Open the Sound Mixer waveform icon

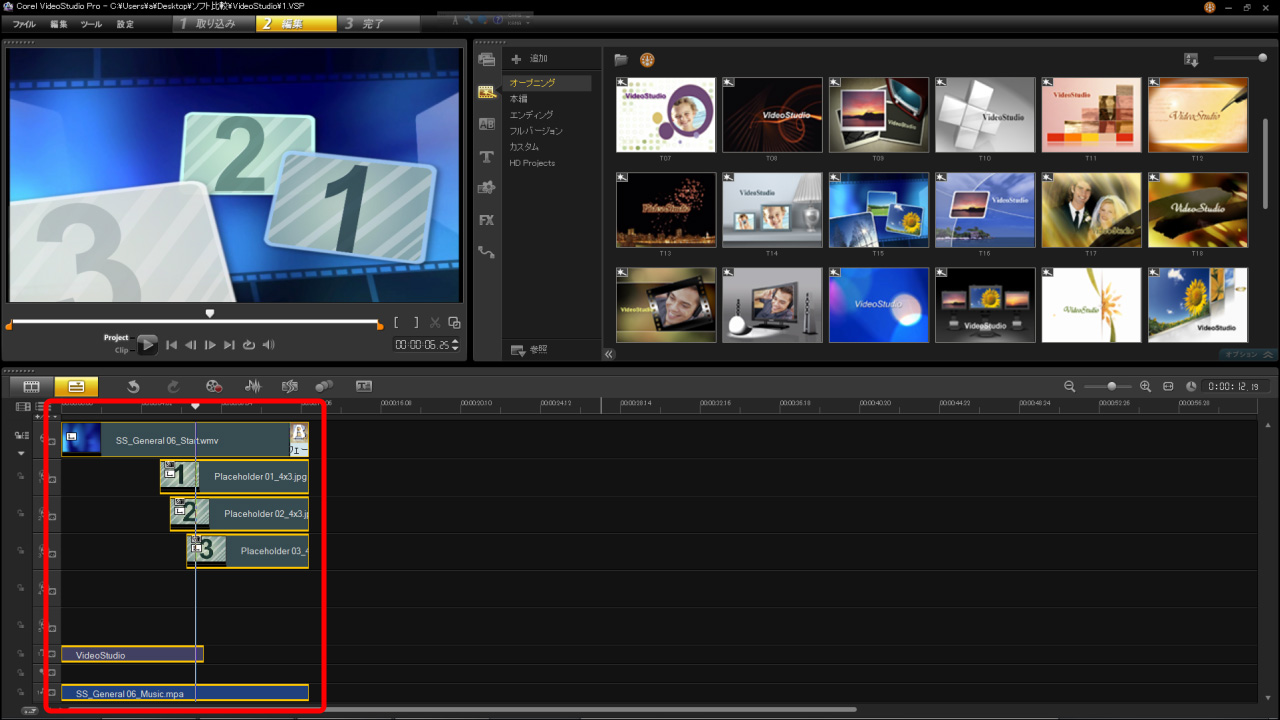click(x=253, y=386)
